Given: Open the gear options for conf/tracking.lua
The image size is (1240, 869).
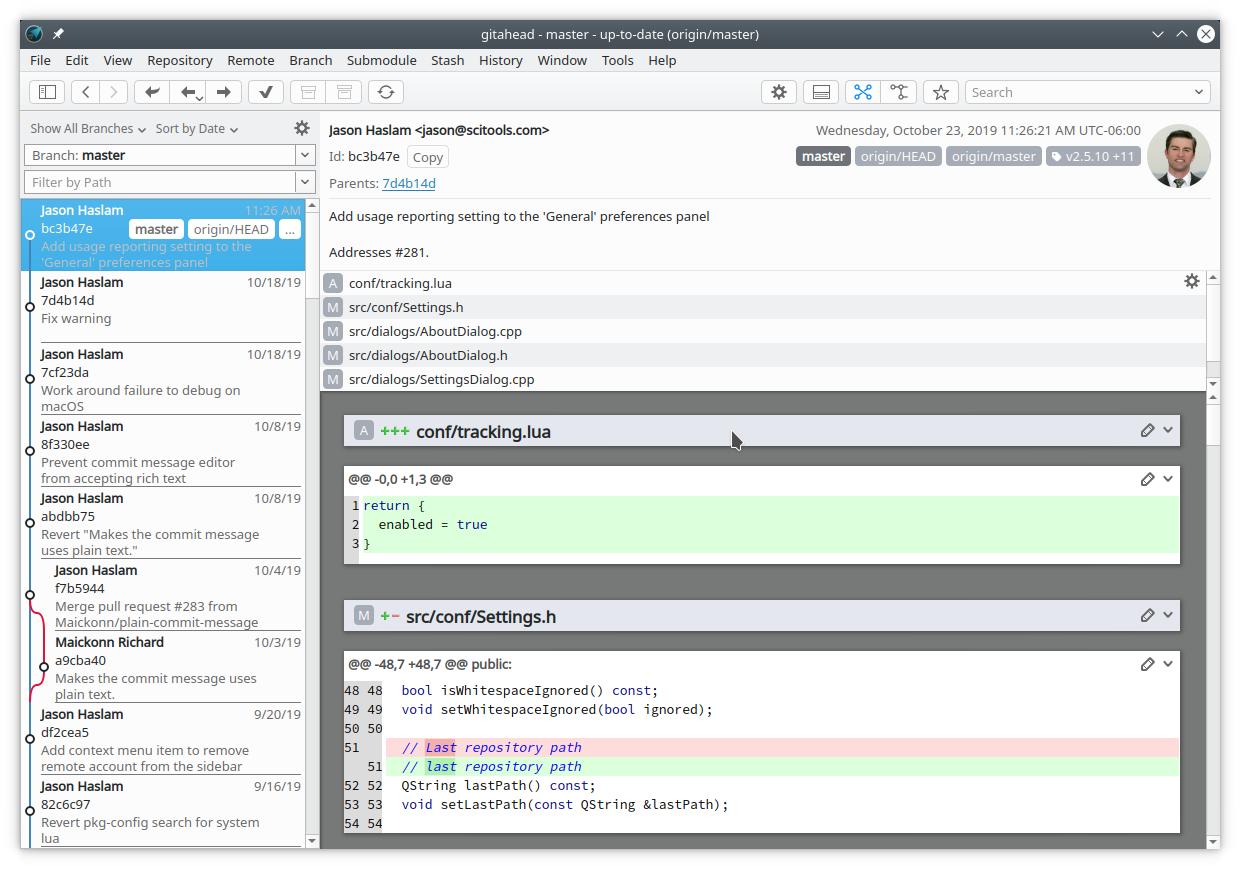Looking at the screenshot, I should [x=1192, y=282].
